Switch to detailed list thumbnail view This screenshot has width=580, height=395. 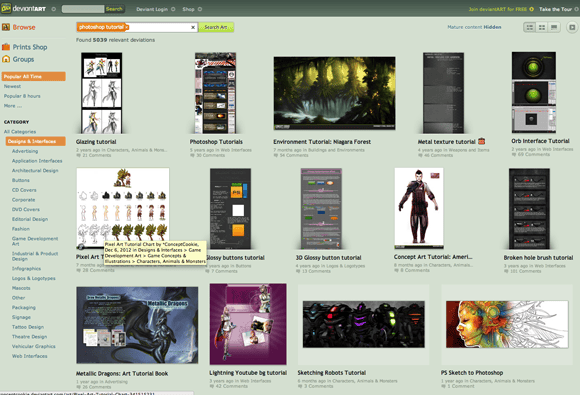530,27
